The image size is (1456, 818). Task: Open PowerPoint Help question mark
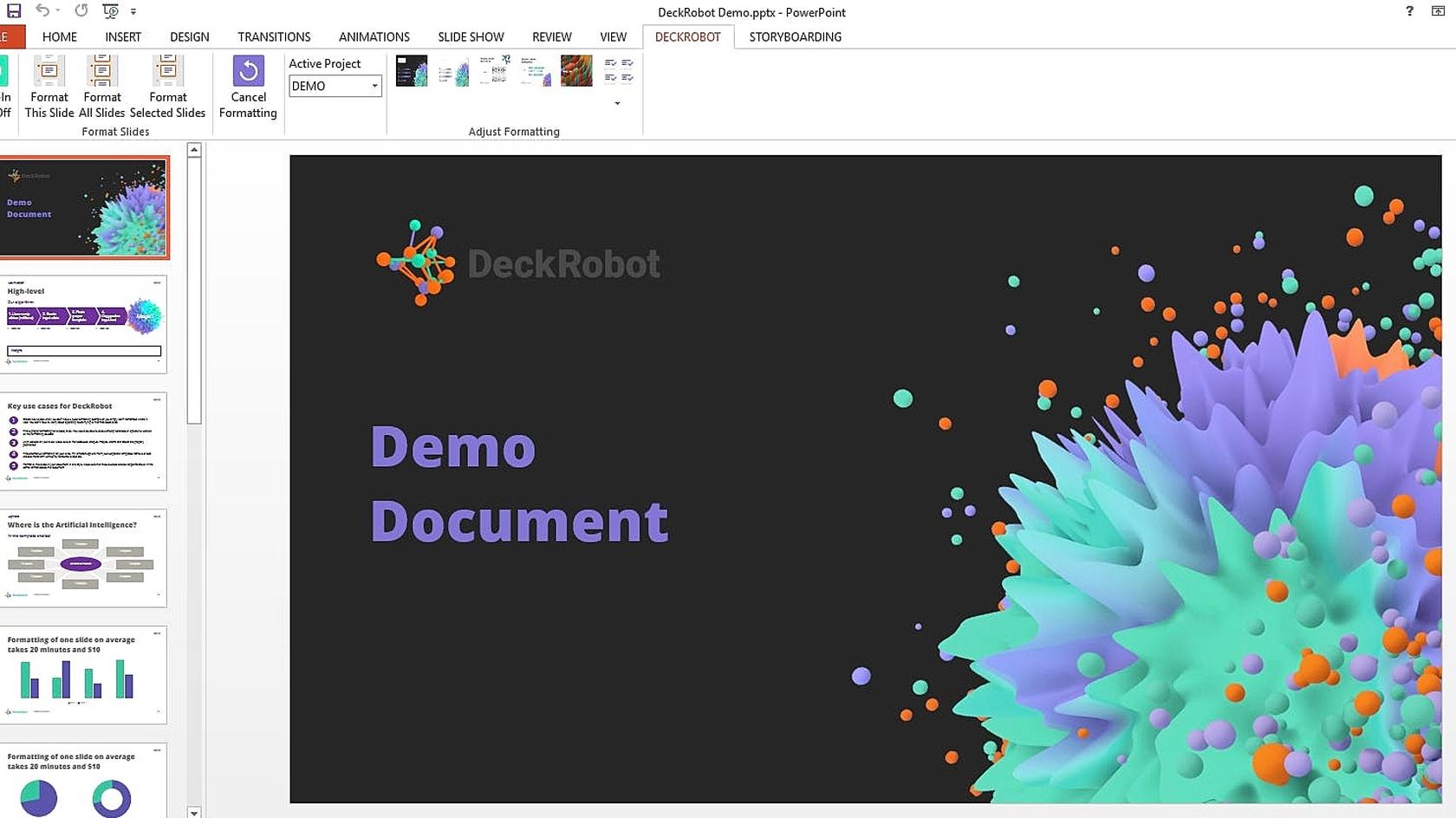[1409, 11]
